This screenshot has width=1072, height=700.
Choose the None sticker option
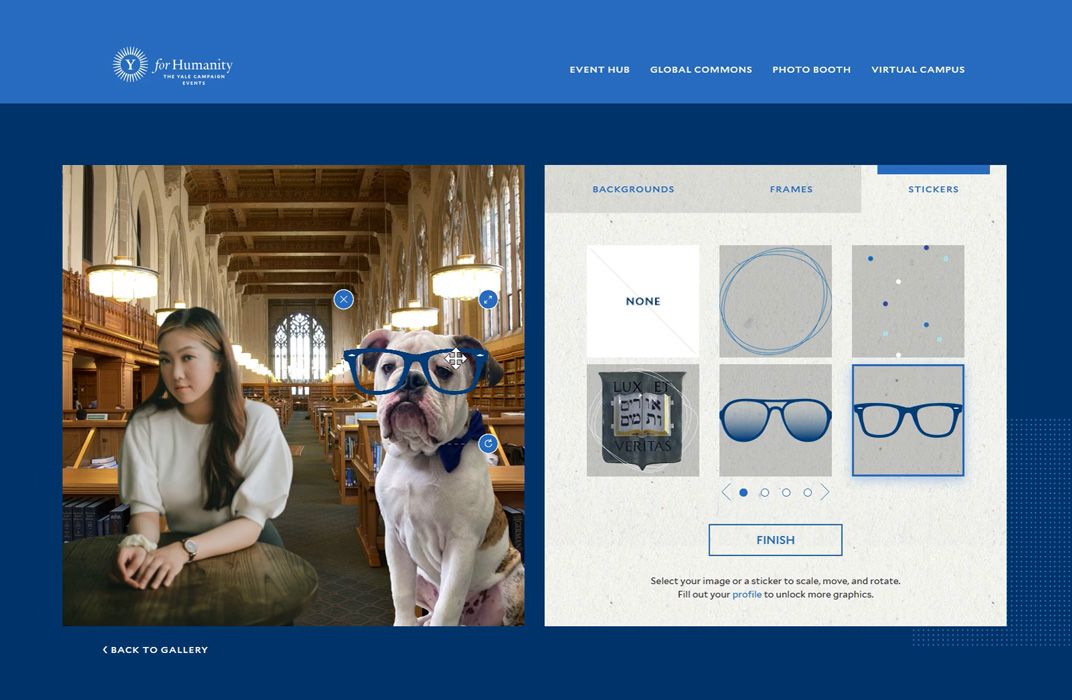pos(643,301)
